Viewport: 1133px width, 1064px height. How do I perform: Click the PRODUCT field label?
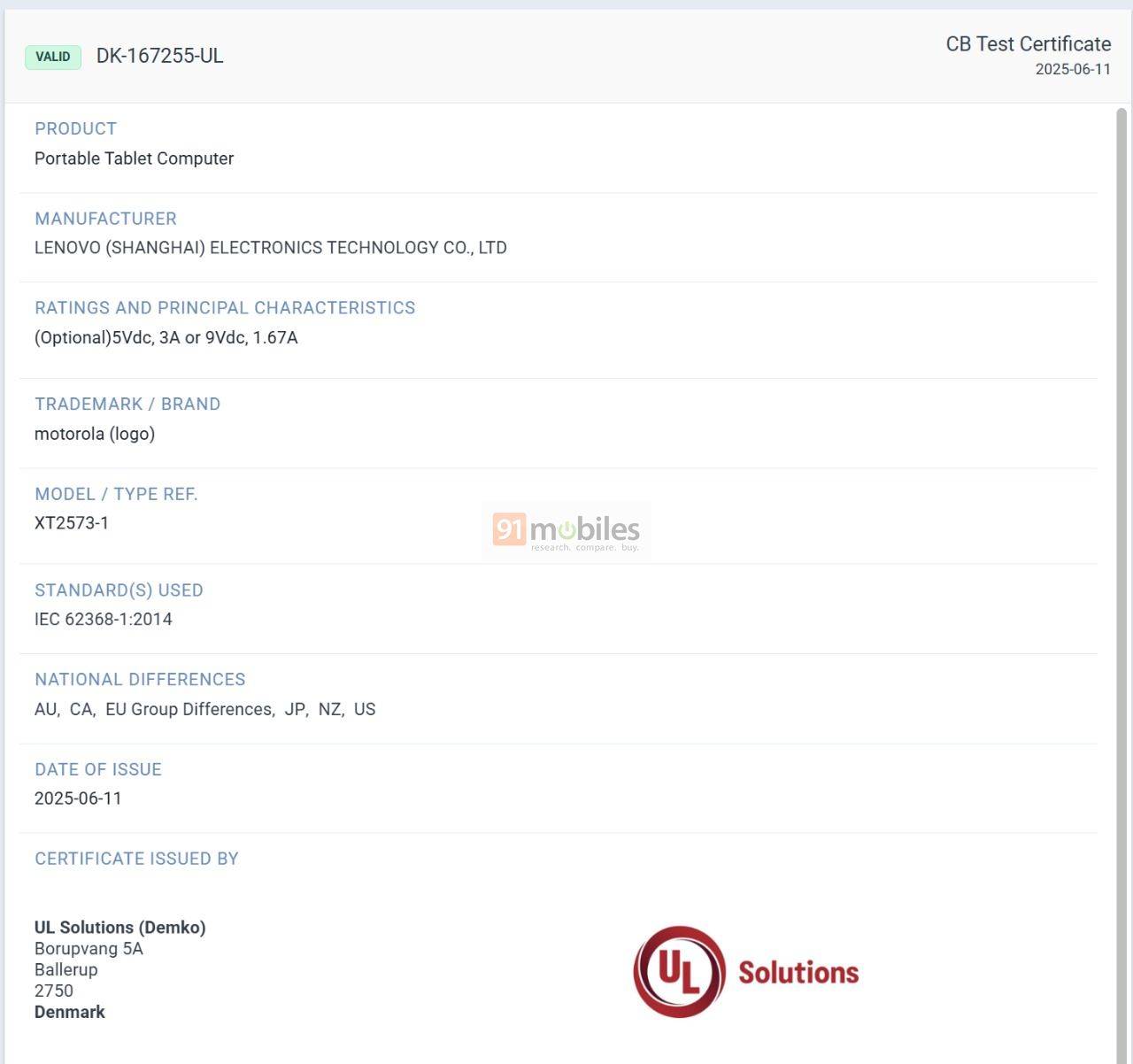[x=75, y=128]
